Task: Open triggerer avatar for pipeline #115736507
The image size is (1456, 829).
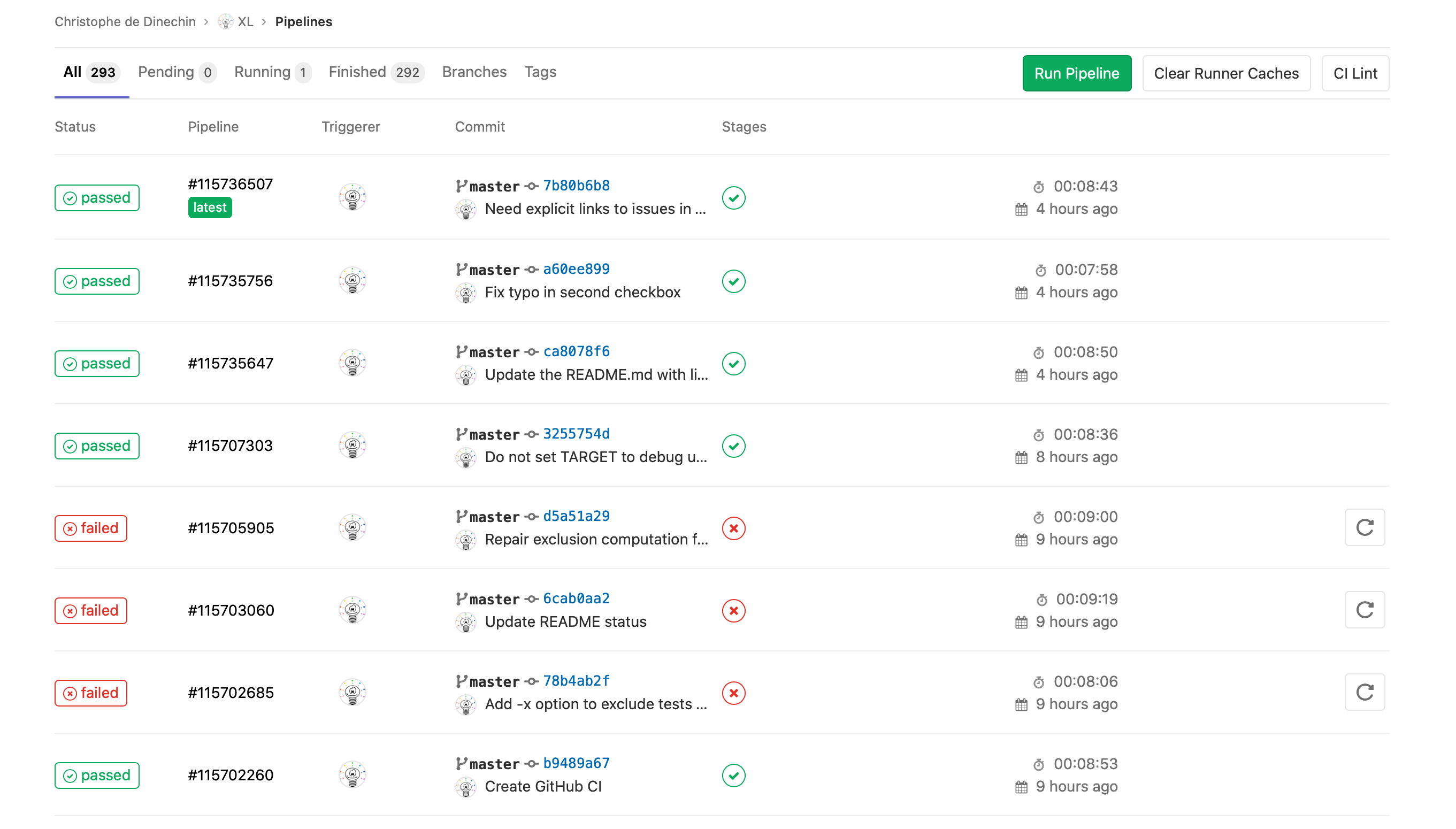Action: click(x=352, y=197)
